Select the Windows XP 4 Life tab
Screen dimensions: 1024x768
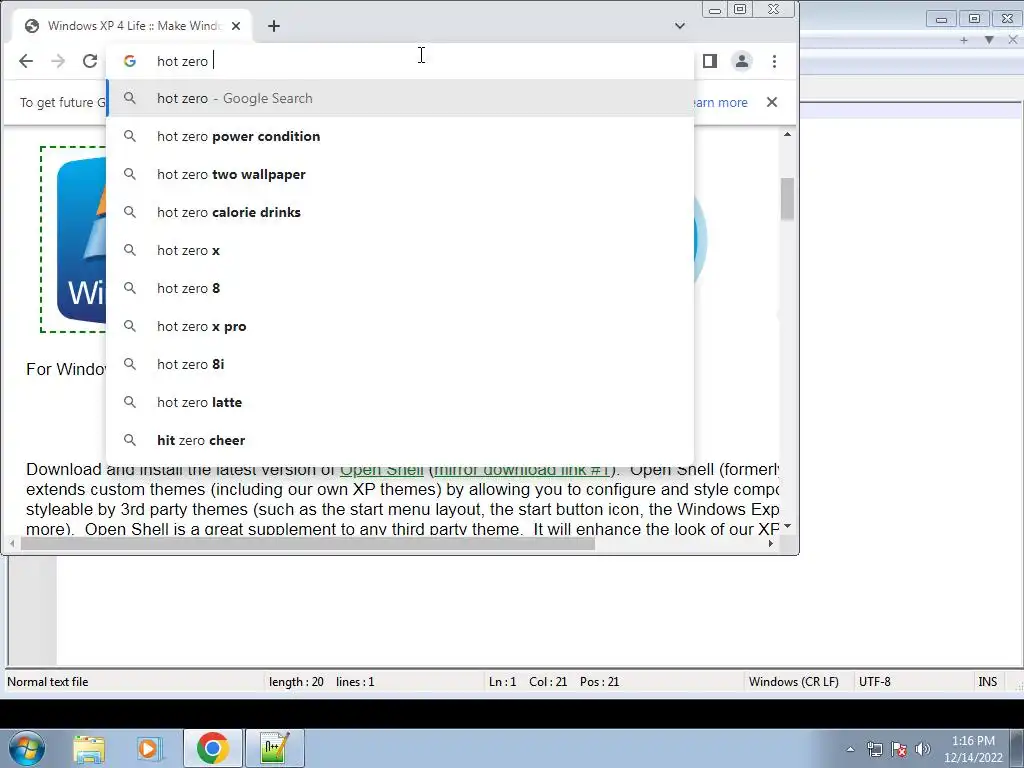[x=133, y=26]
